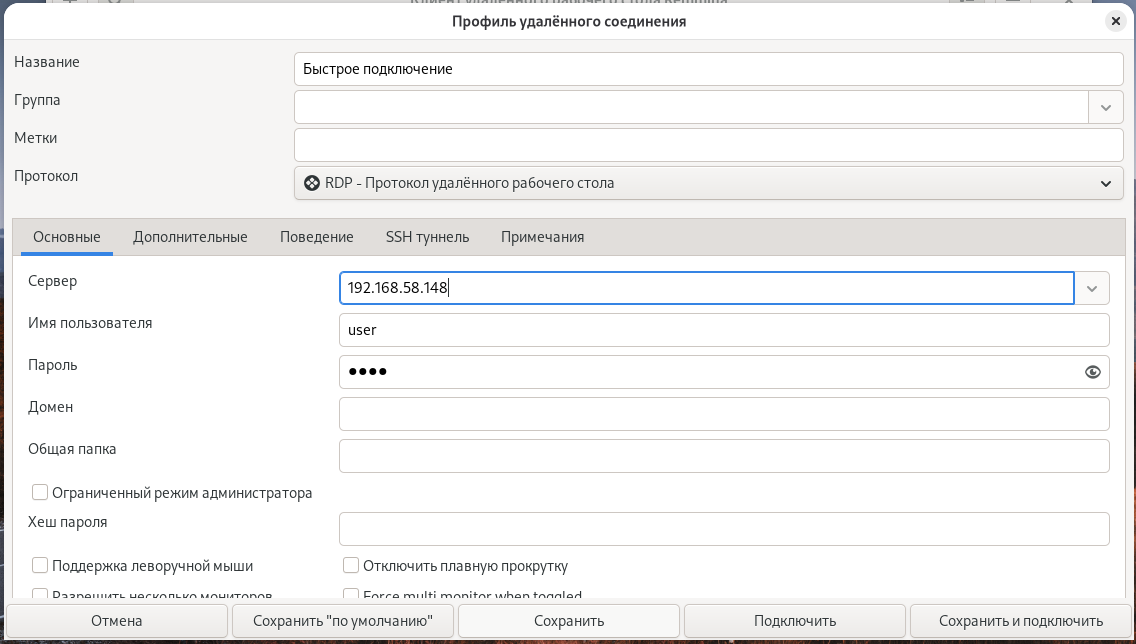Close the connection profile dialog
Viewport: 1136px width, 644px height.
[1114, 20]
